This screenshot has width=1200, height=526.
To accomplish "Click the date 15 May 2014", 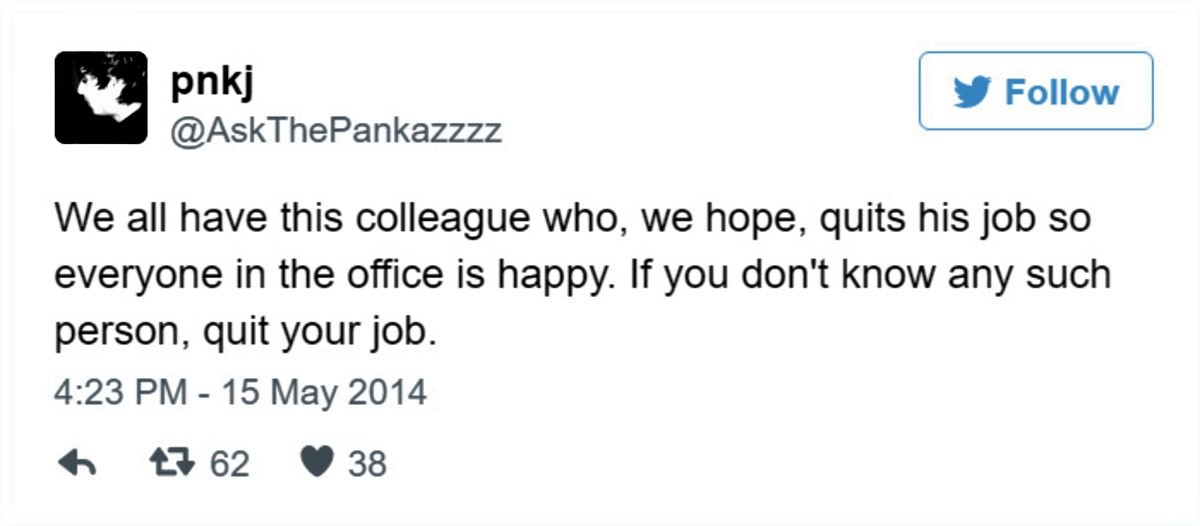I will [x=325, y=392].
